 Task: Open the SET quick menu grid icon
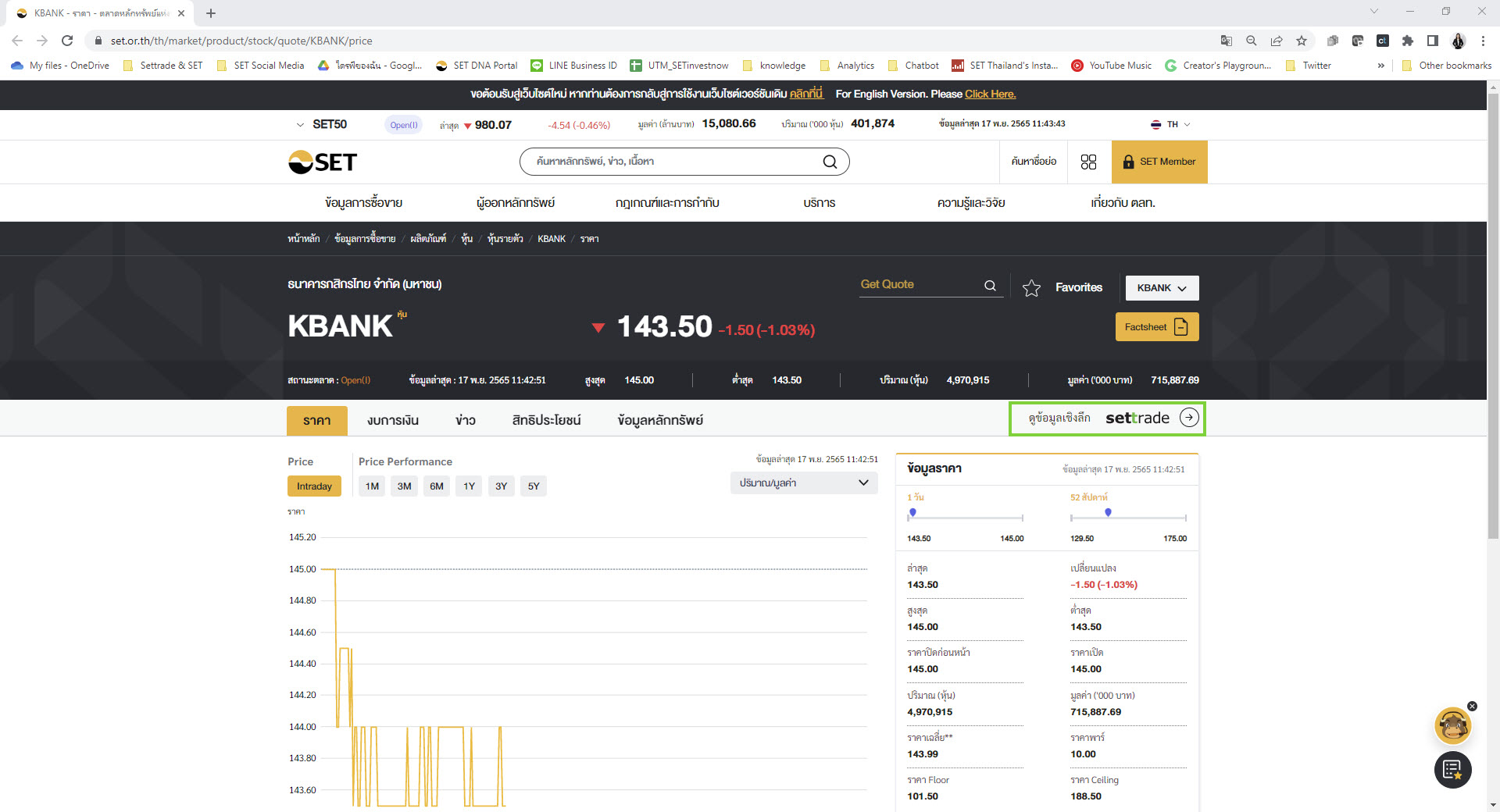[1089, 162]
